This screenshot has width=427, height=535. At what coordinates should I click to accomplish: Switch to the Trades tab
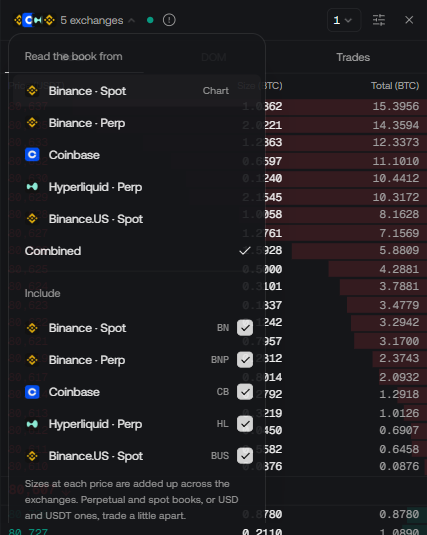point(353,57)
